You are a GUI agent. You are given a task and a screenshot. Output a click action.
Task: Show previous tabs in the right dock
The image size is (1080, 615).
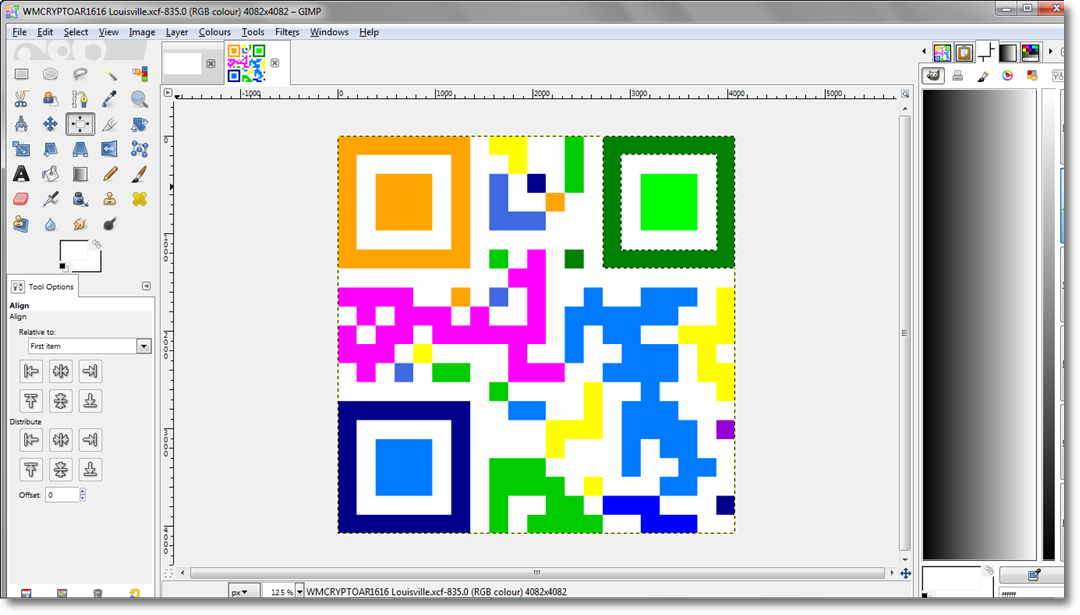pyautogui.click(x=924, y=52)
